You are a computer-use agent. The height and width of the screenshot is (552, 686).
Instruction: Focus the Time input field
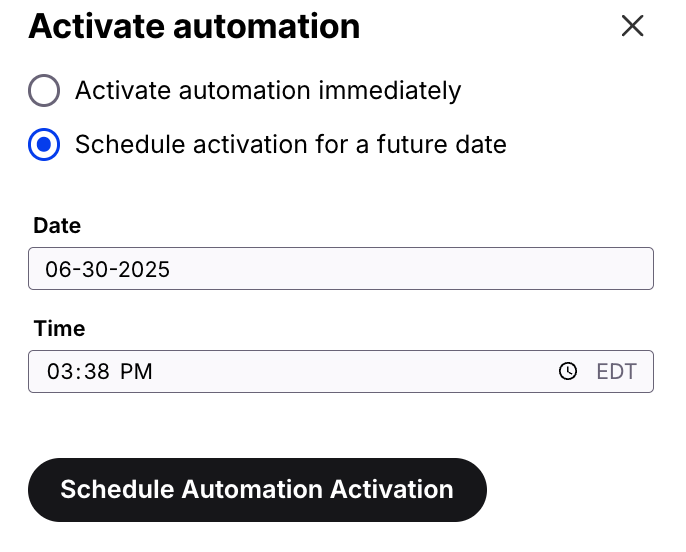point(300,372)
